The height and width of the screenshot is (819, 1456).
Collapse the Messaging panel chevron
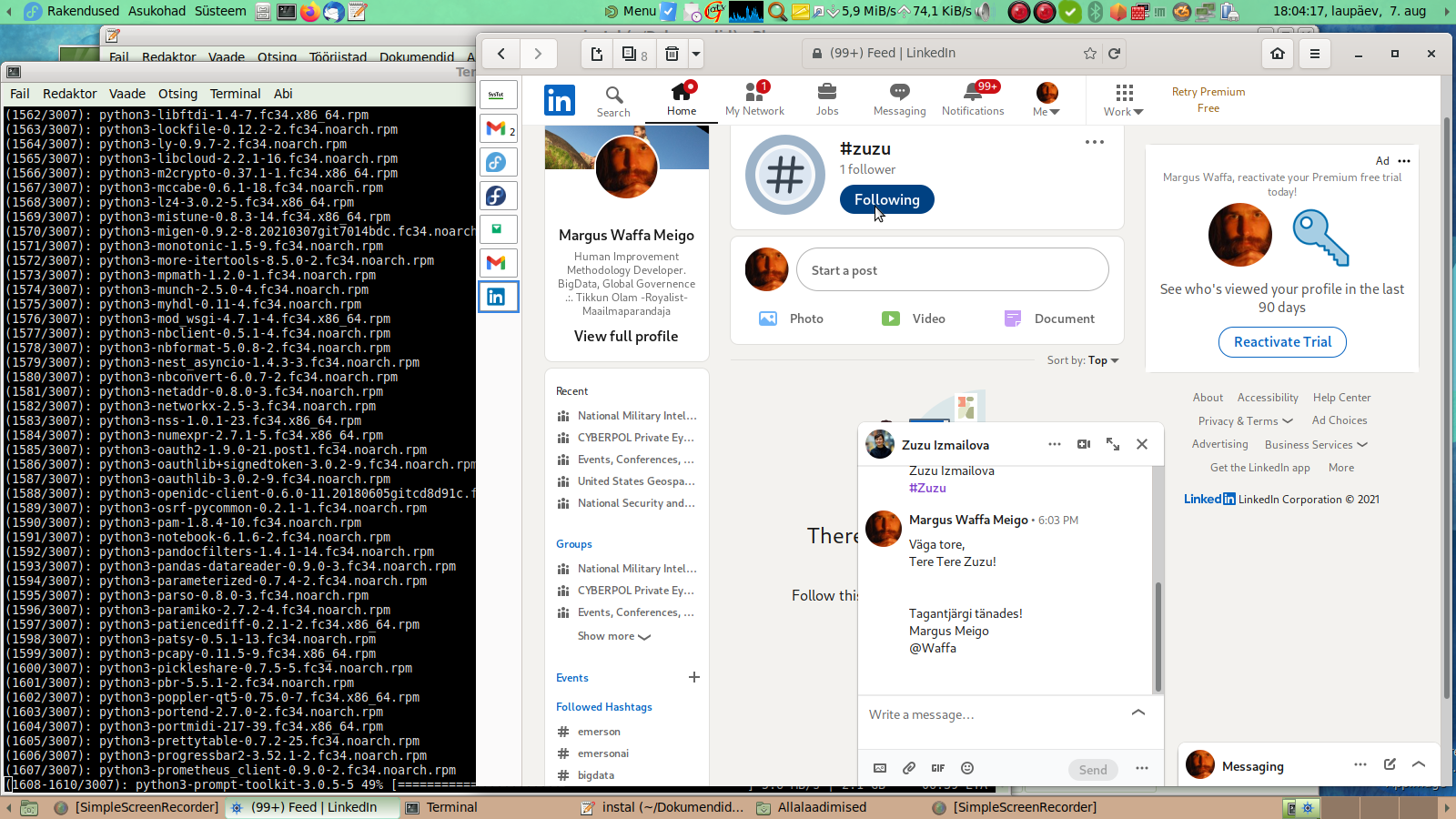point(1419,764)
